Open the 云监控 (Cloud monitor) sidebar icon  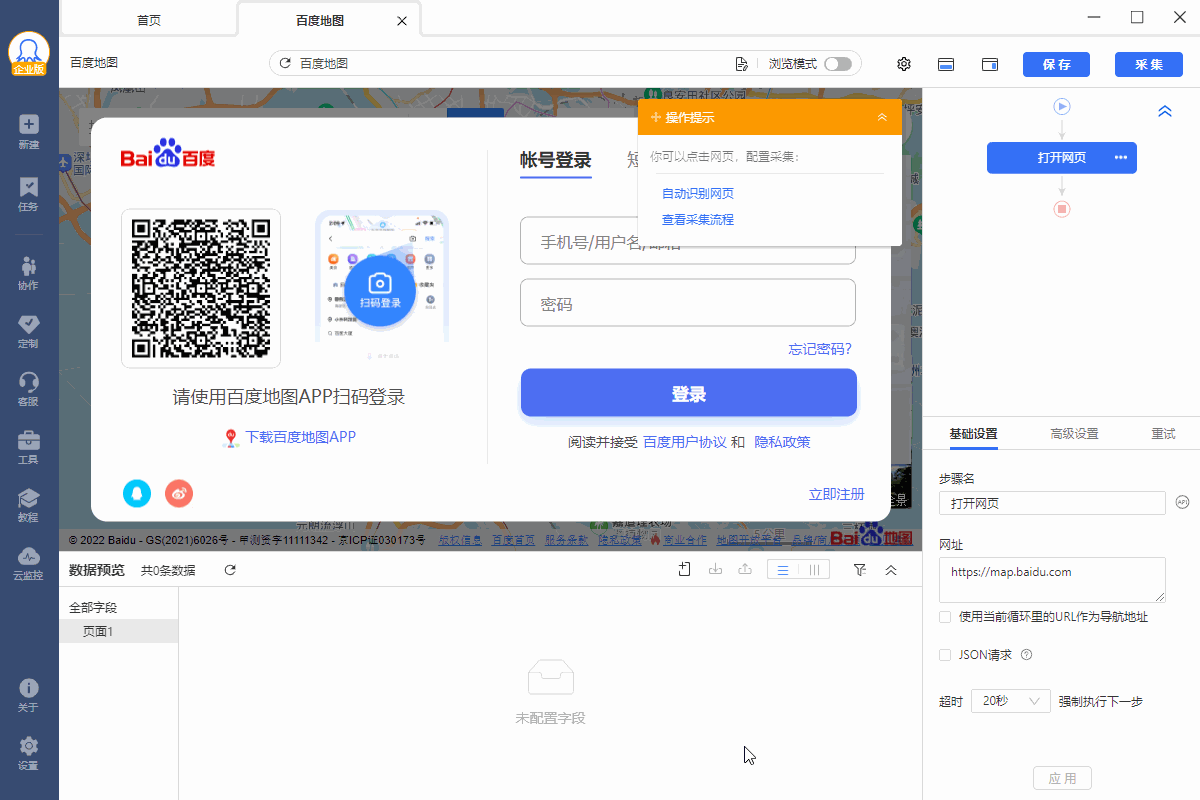[29, 563]
